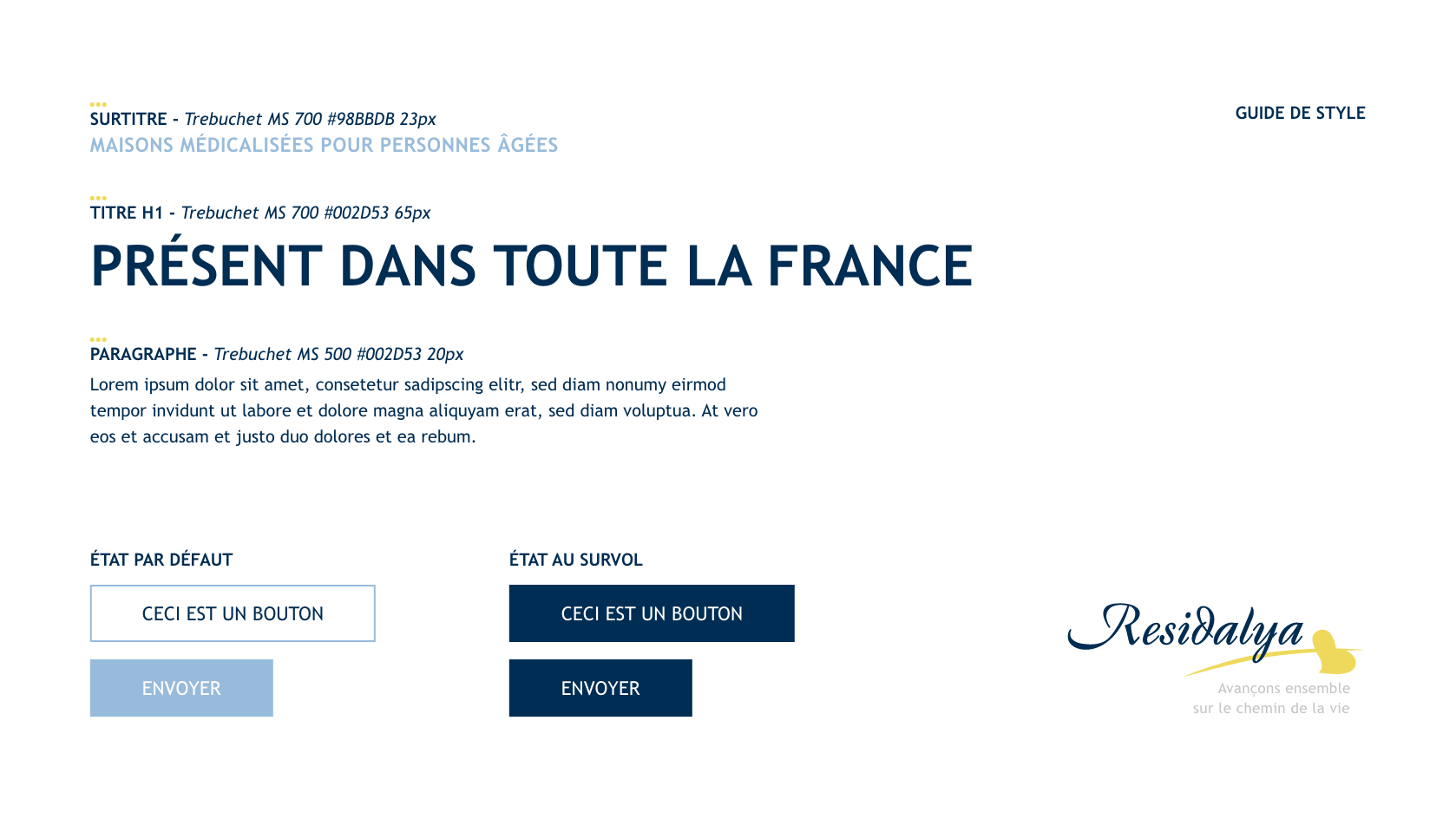Screen dimensions: 1456x819
Task: Click the Lorem ipsum paragraph text
Action: pos(423,410)
